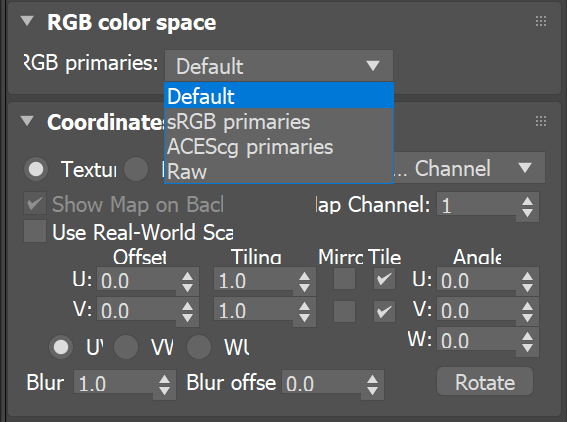Increase Map Channel with up arrow
The width and height of the screenshot is (567, 422).
click(527, 201)
